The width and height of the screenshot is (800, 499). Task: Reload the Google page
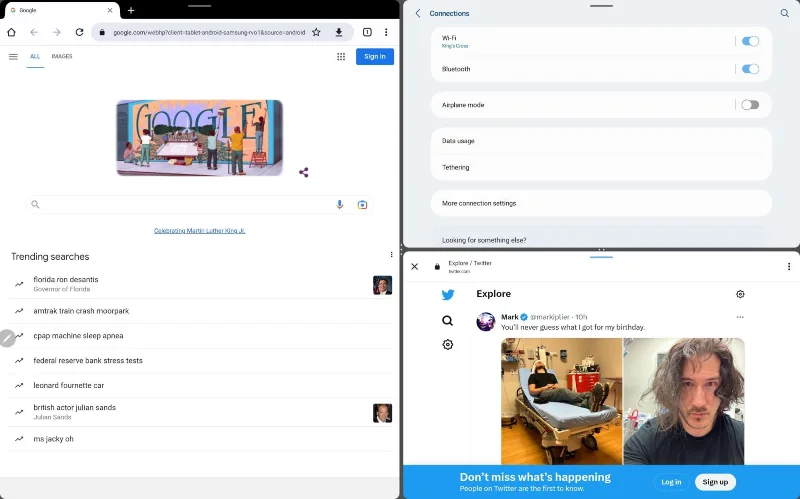pos(79,32)
